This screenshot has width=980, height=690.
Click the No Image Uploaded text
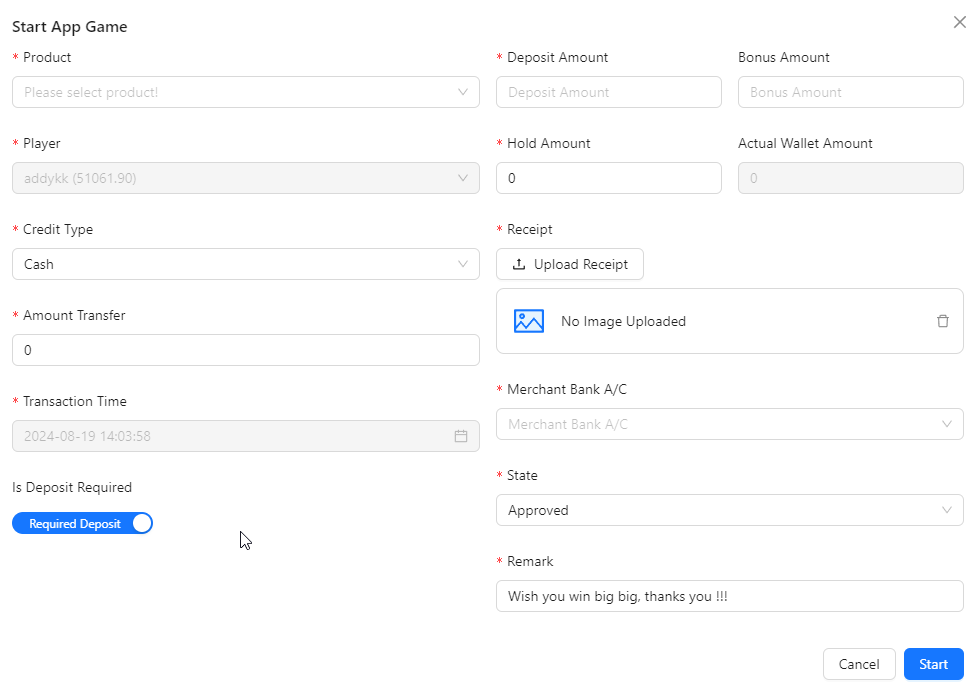pos(623,321)
